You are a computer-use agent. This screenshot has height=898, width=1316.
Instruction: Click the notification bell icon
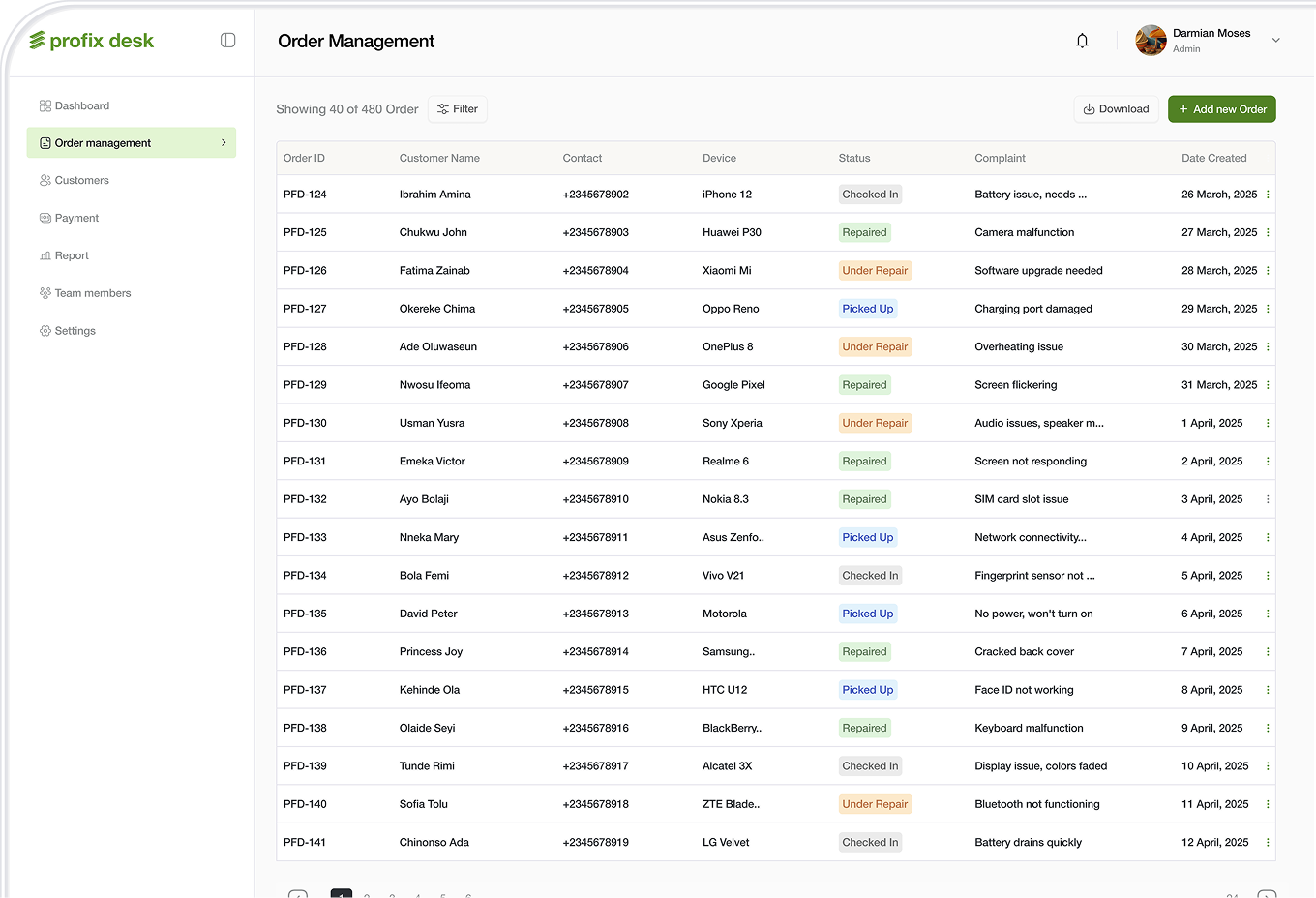1082,41
